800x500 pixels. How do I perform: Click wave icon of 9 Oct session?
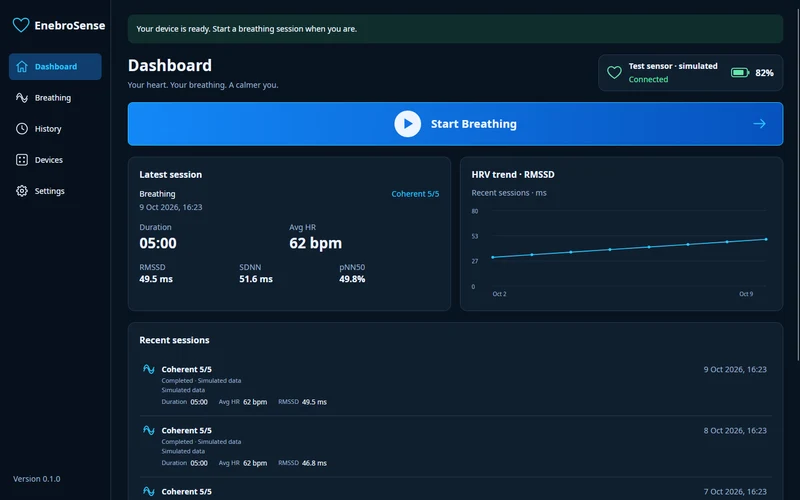[148, 369]
